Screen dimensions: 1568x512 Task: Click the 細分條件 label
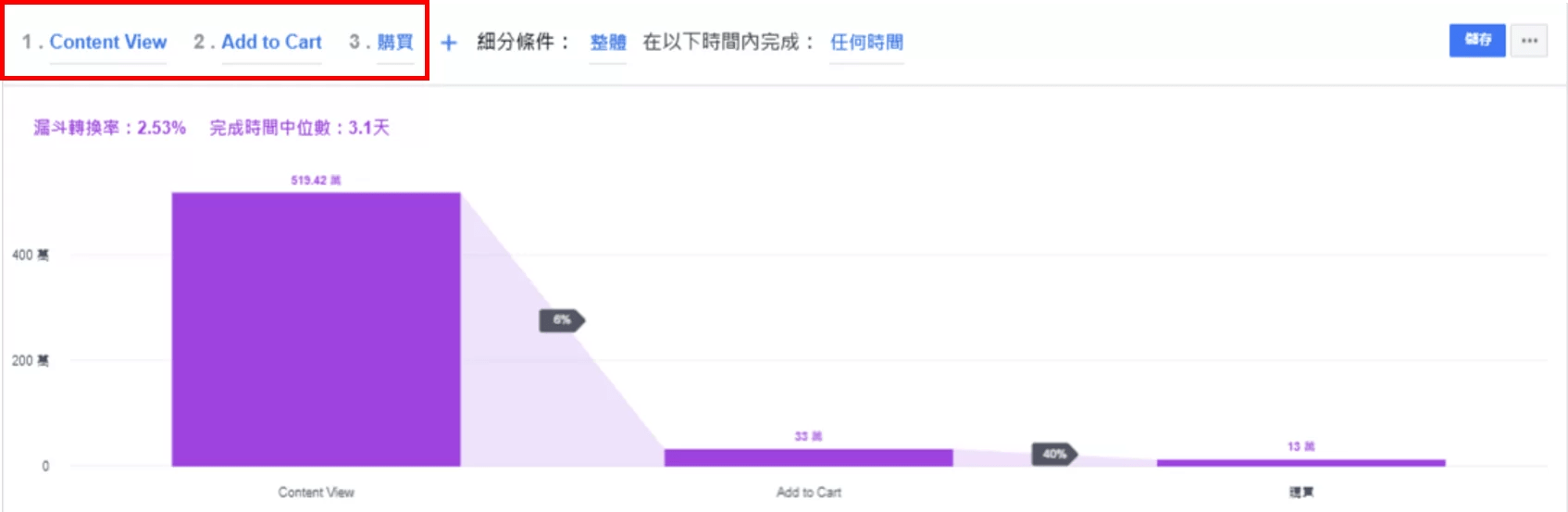523,42
